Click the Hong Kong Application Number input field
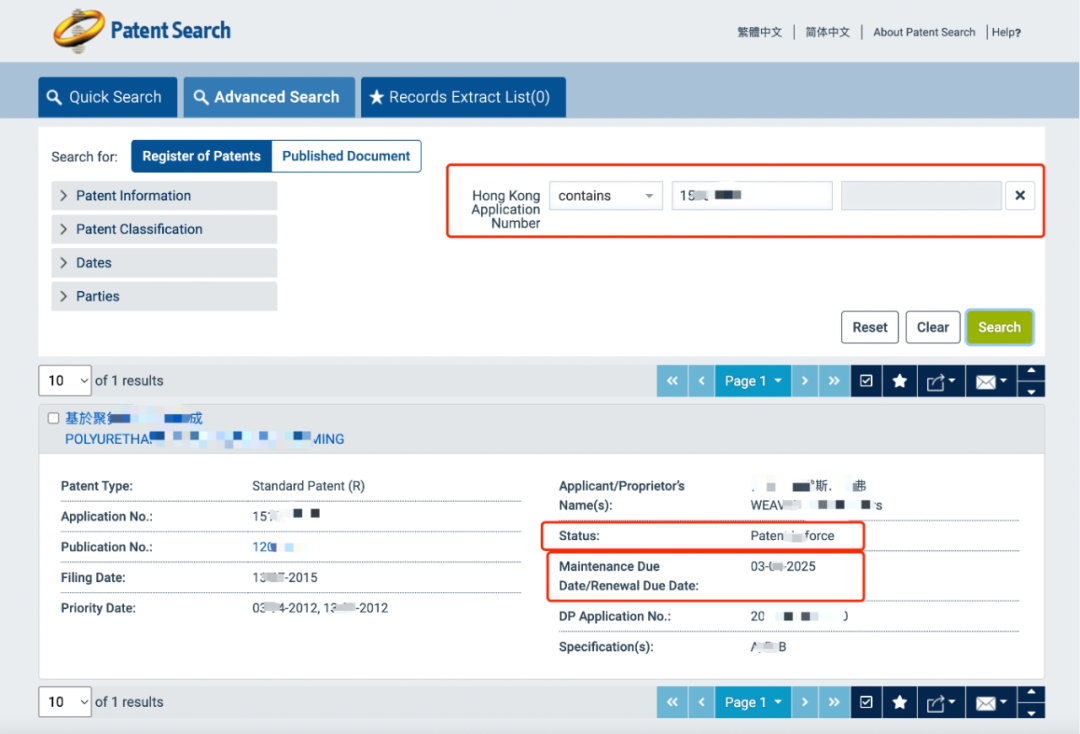1080x734 pixels. click(x=752, y=196)
